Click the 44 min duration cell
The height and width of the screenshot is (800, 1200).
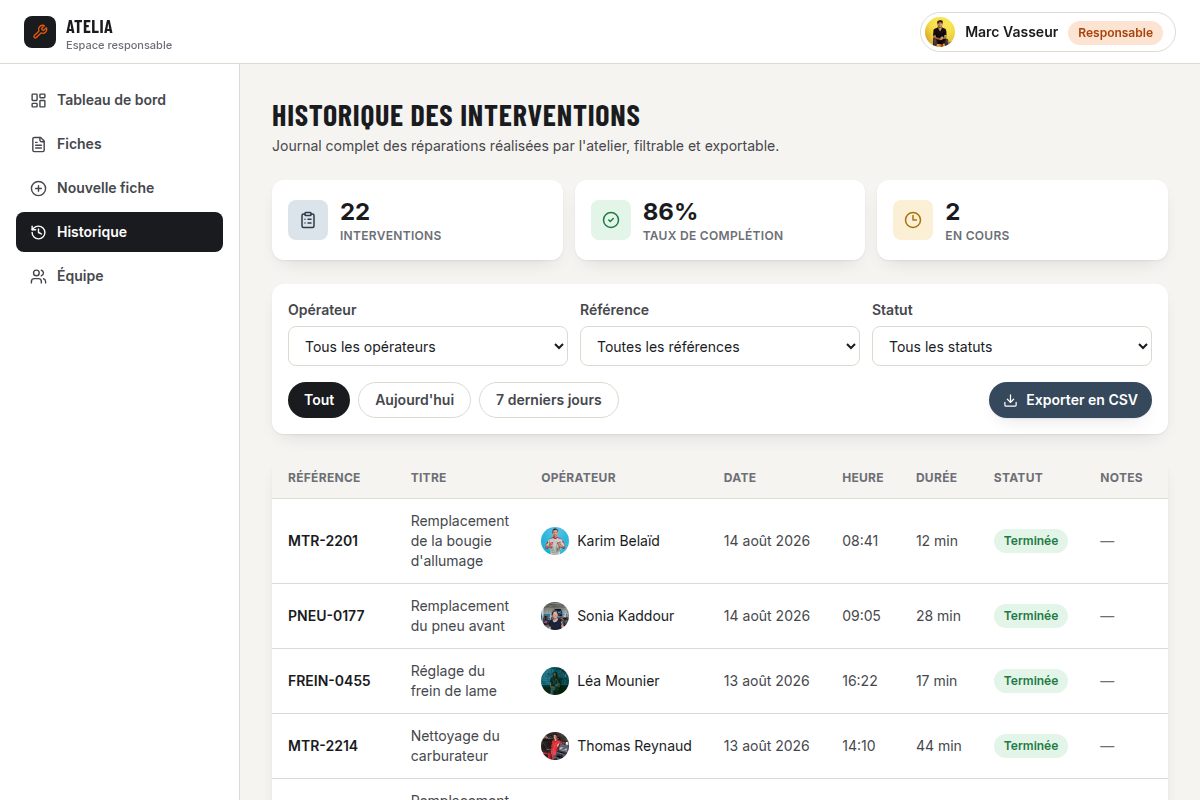click(x=939, y=746)
